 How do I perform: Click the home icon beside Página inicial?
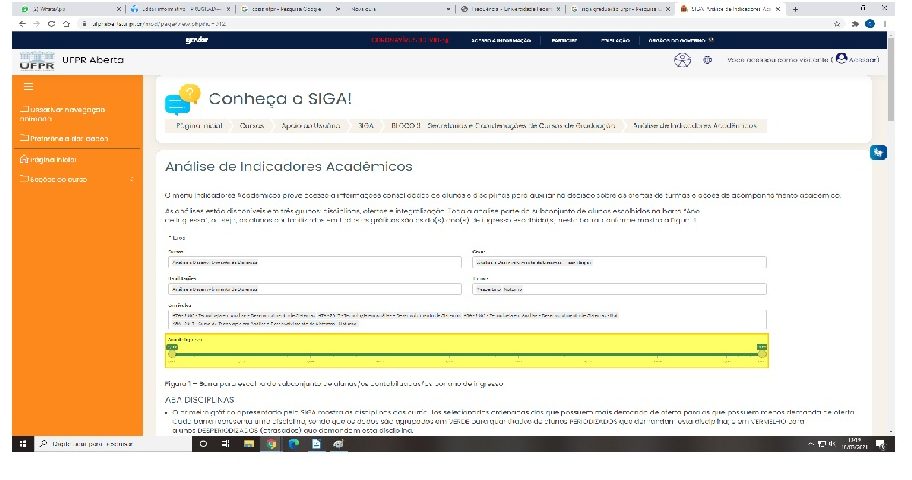24,159
